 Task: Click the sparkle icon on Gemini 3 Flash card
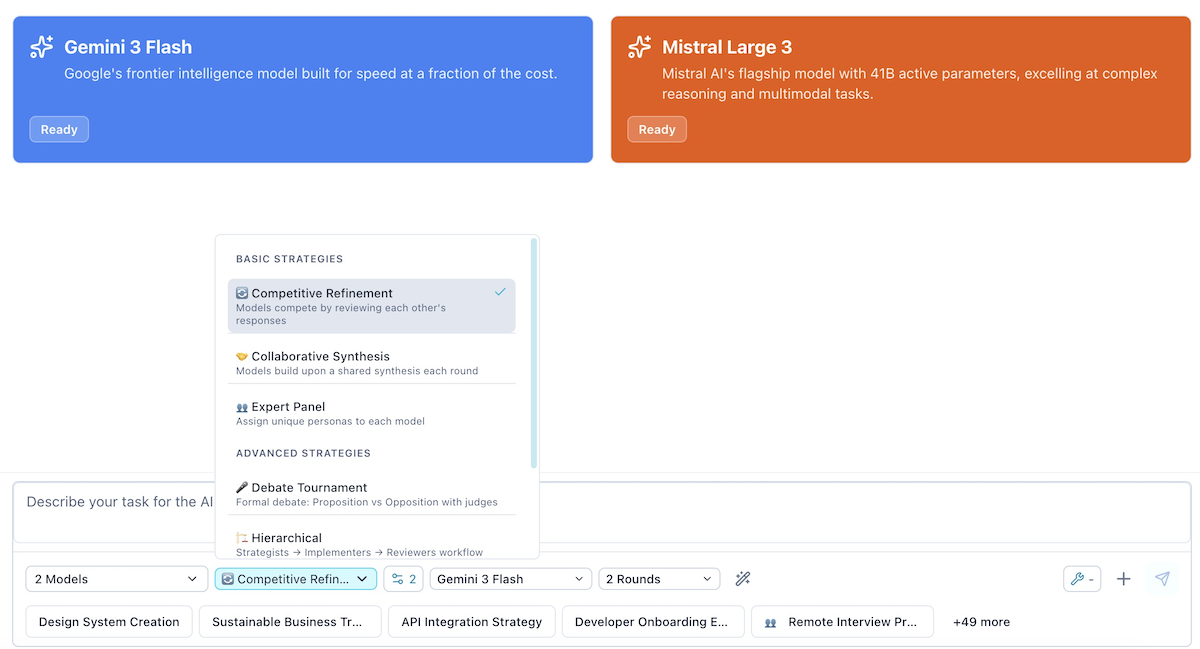[x=41, y=47]
